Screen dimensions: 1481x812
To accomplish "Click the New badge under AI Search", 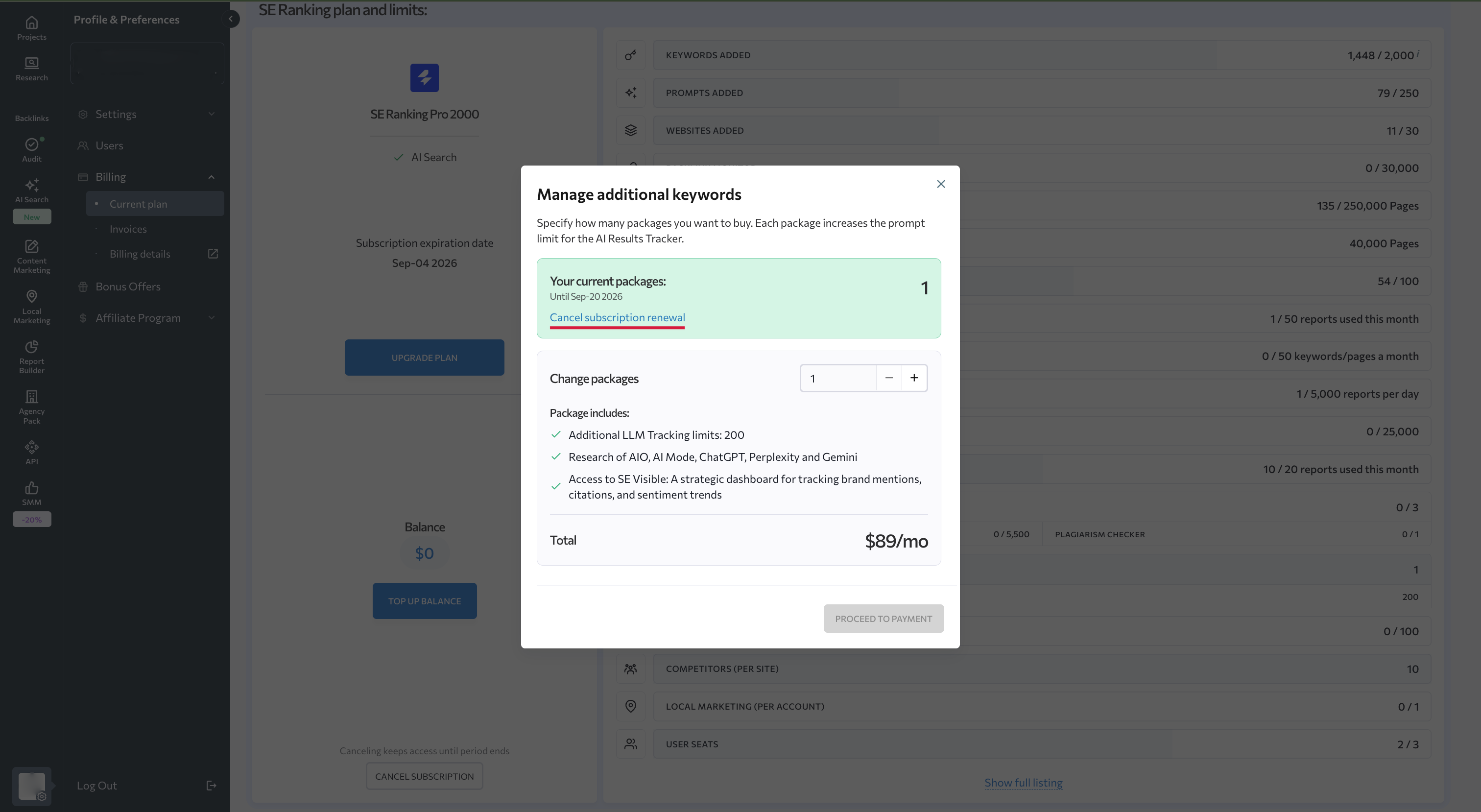I will [x=32, y=217].
